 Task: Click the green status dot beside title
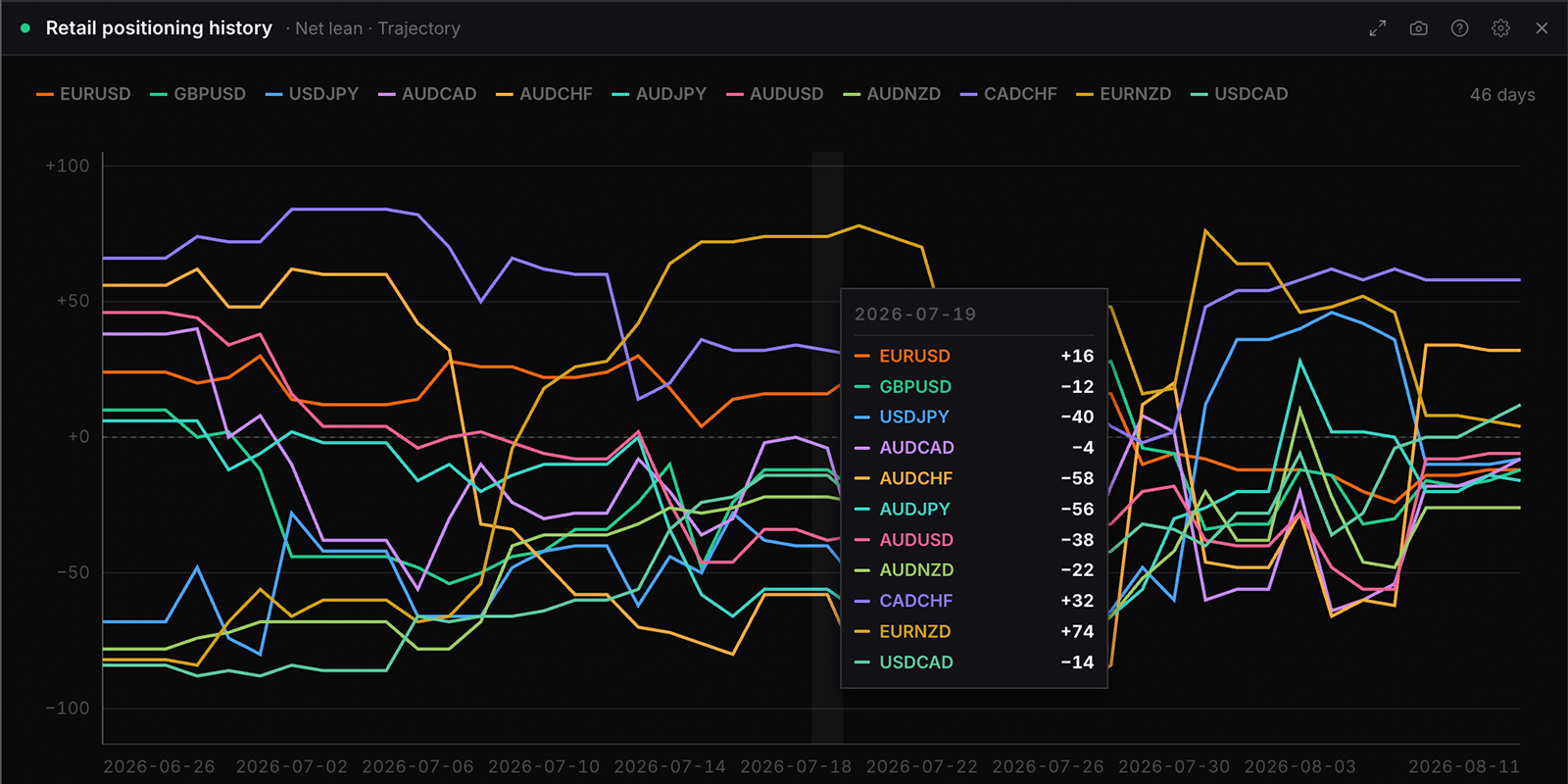coord(25,28)
